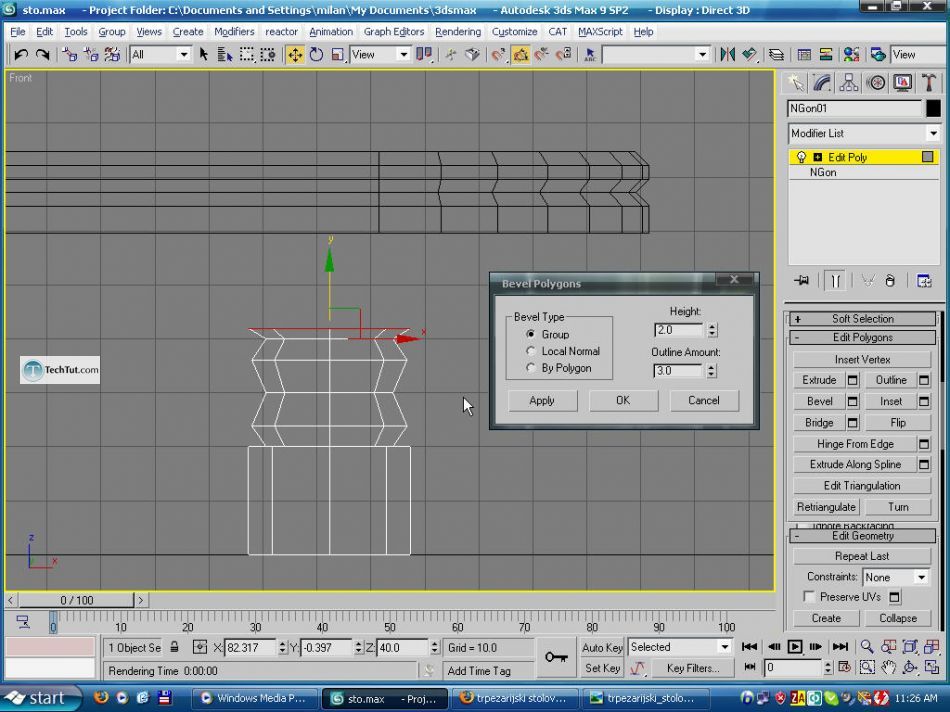This screenshot has height=712, width=950.
Task: Toggle the Set Key mode button
Action: tap(602, 668)
